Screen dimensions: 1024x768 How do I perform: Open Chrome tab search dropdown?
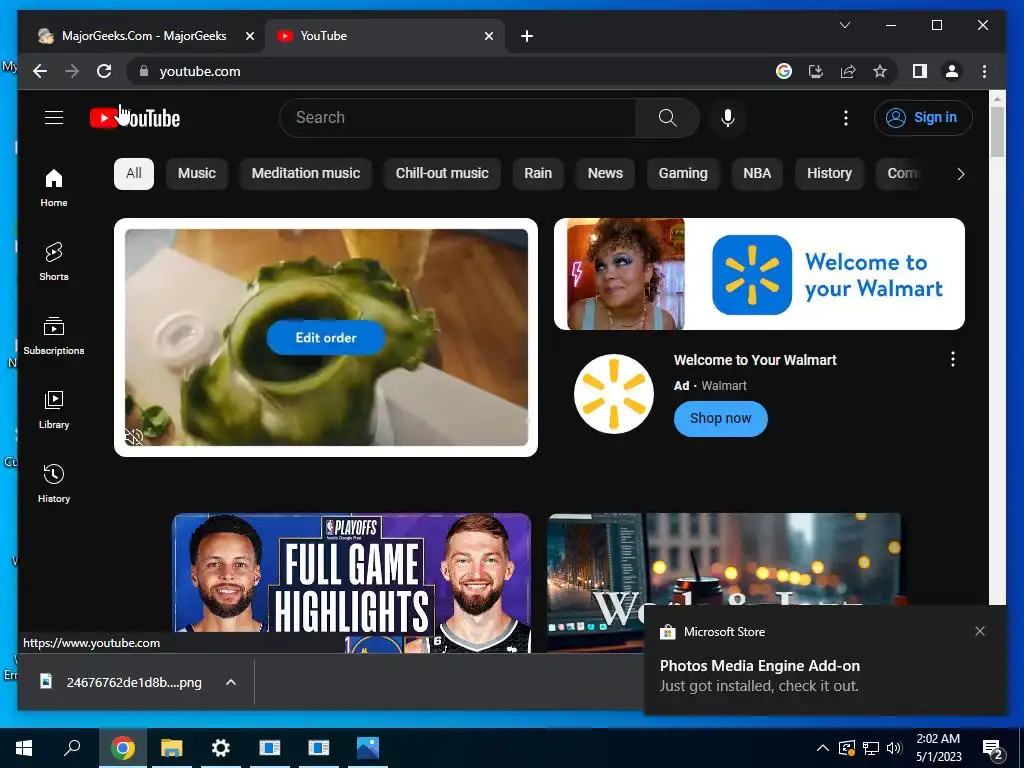pyautogui.click(x=844, y=25)
